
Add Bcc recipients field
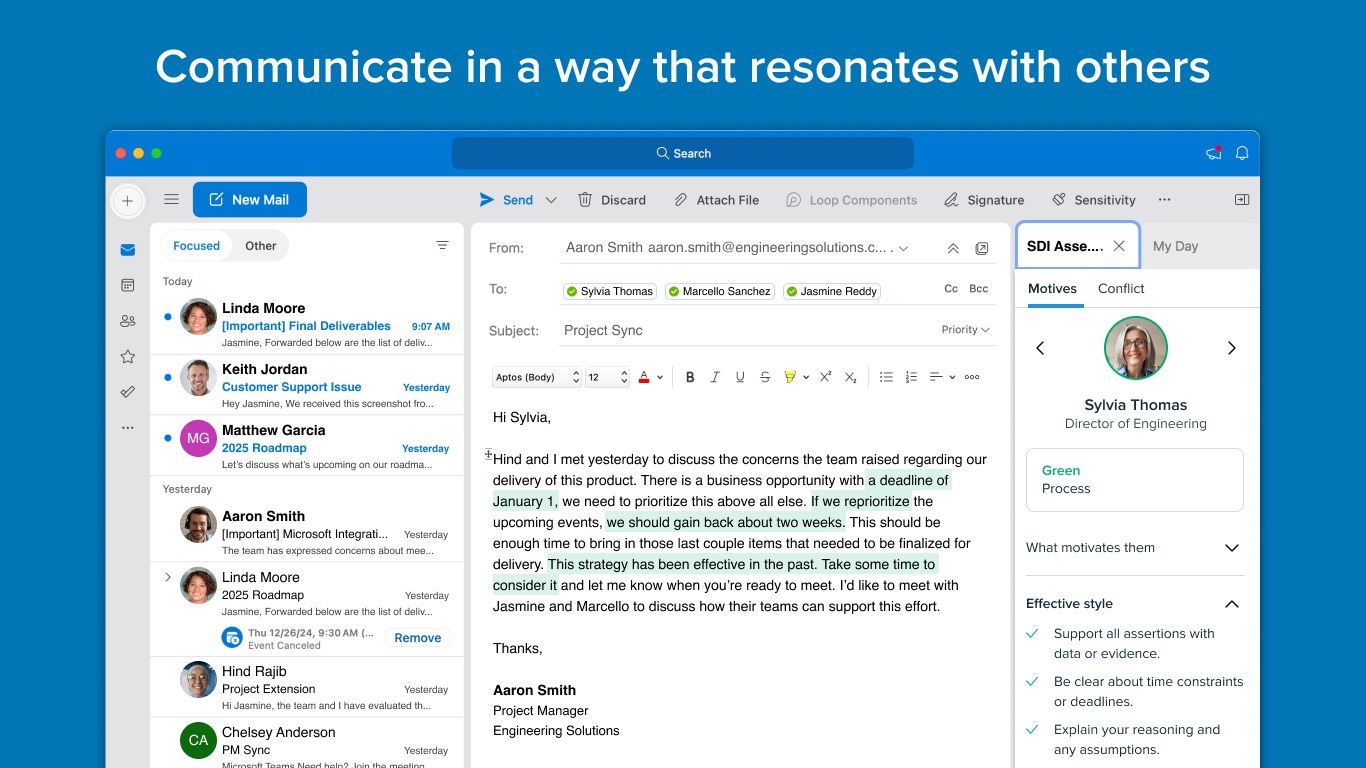tap(979, 289)
